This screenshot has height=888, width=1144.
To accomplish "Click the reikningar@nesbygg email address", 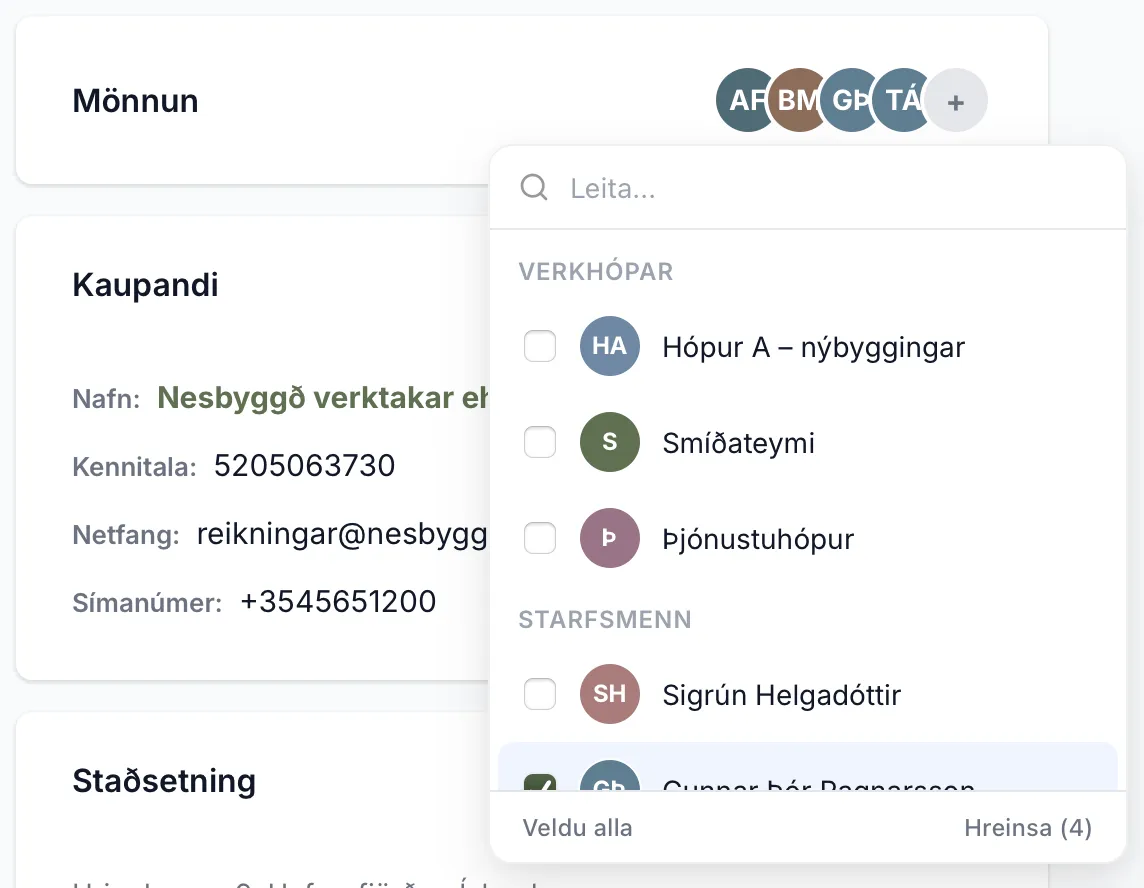I will tap(342, 534).
